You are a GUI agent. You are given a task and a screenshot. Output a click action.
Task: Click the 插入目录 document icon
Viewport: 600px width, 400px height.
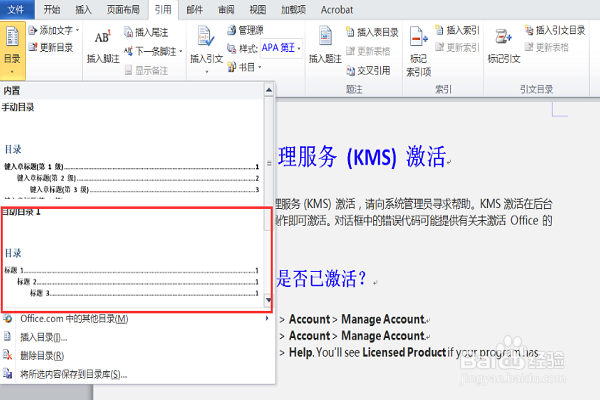7,337
